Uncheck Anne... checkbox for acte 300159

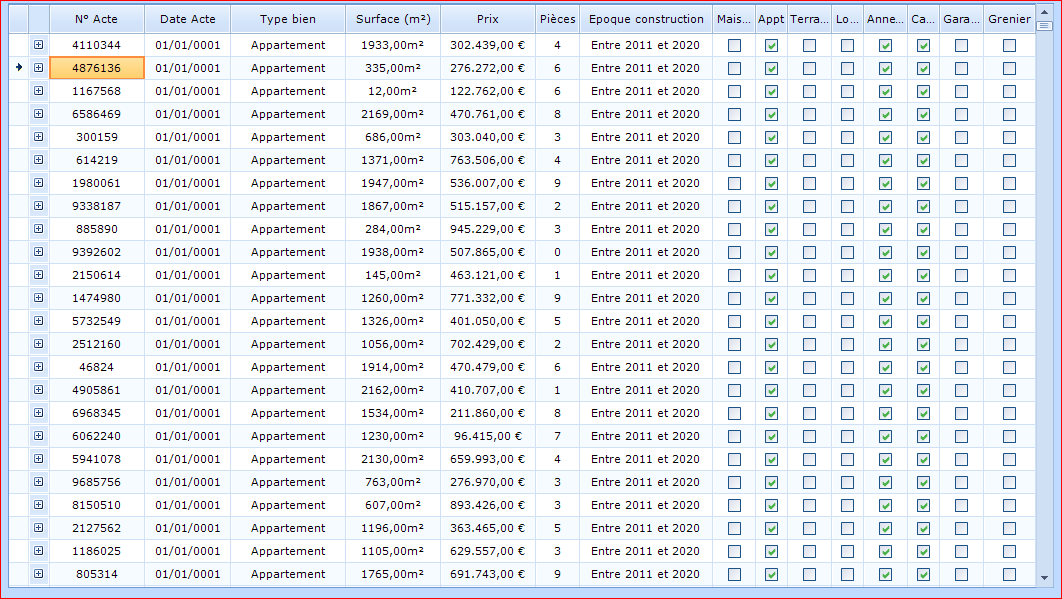885,138
